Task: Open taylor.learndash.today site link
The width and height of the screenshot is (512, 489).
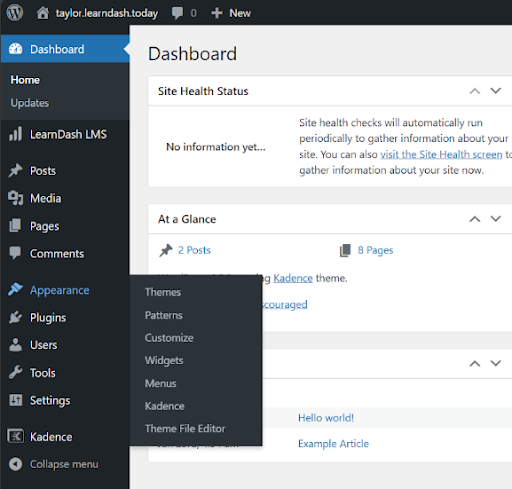Action: click(107, 13)
